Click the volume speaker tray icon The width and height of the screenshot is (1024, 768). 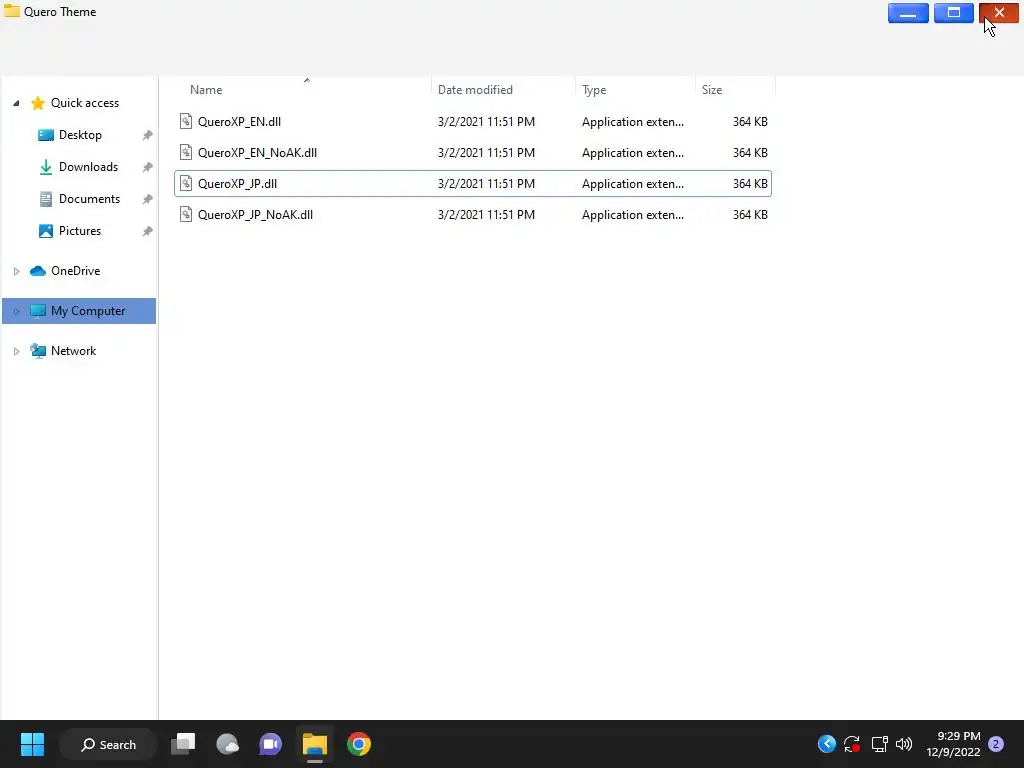904,744
